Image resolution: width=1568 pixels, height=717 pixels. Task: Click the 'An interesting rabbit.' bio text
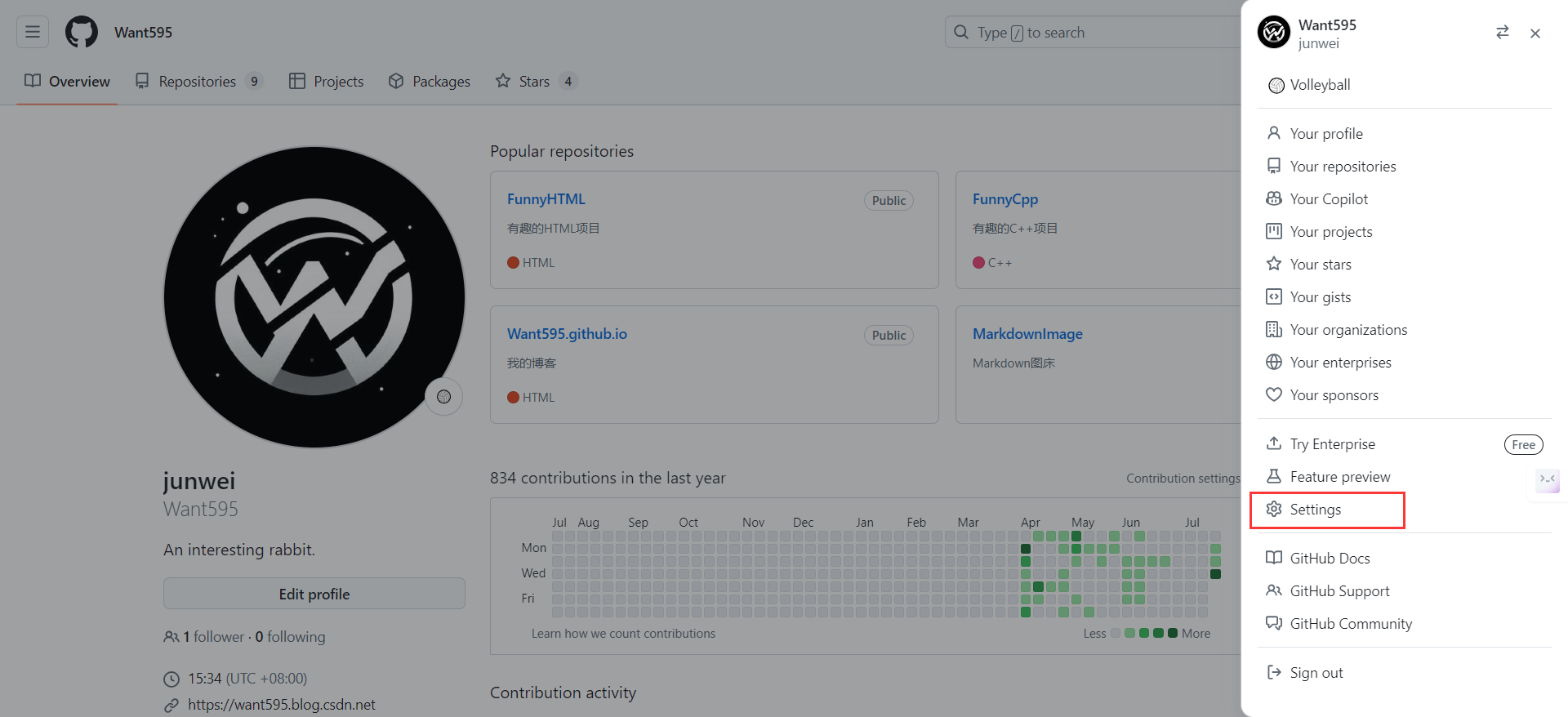[x=239, y=550]
